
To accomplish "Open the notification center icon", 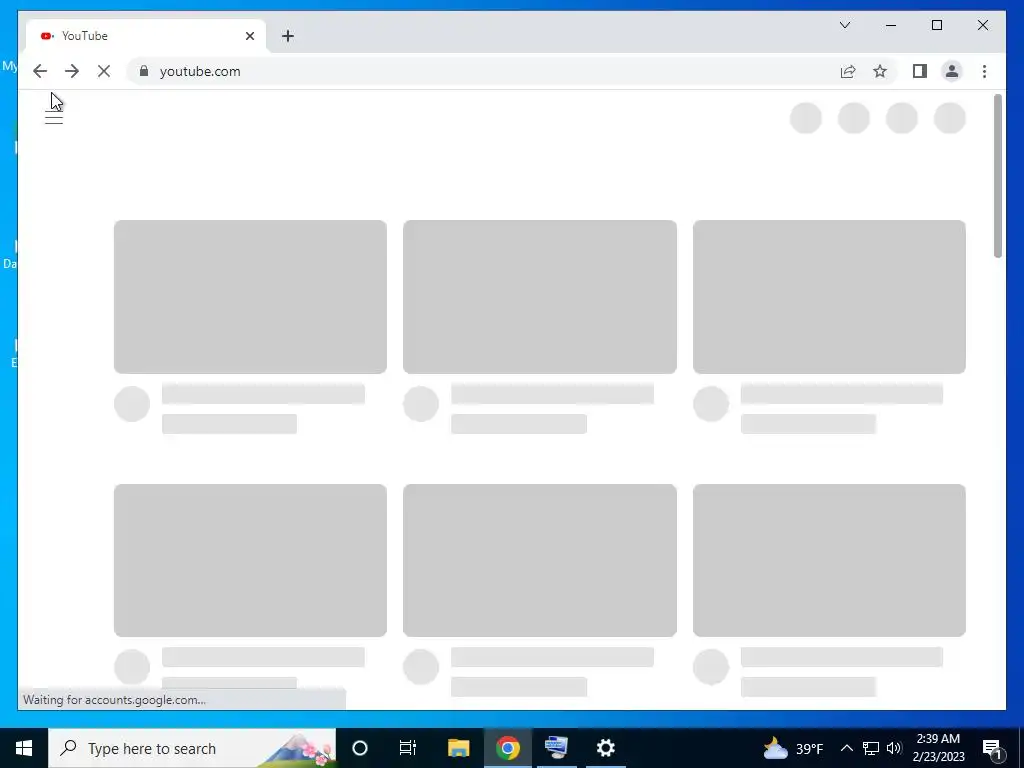I will coord(993,748).
